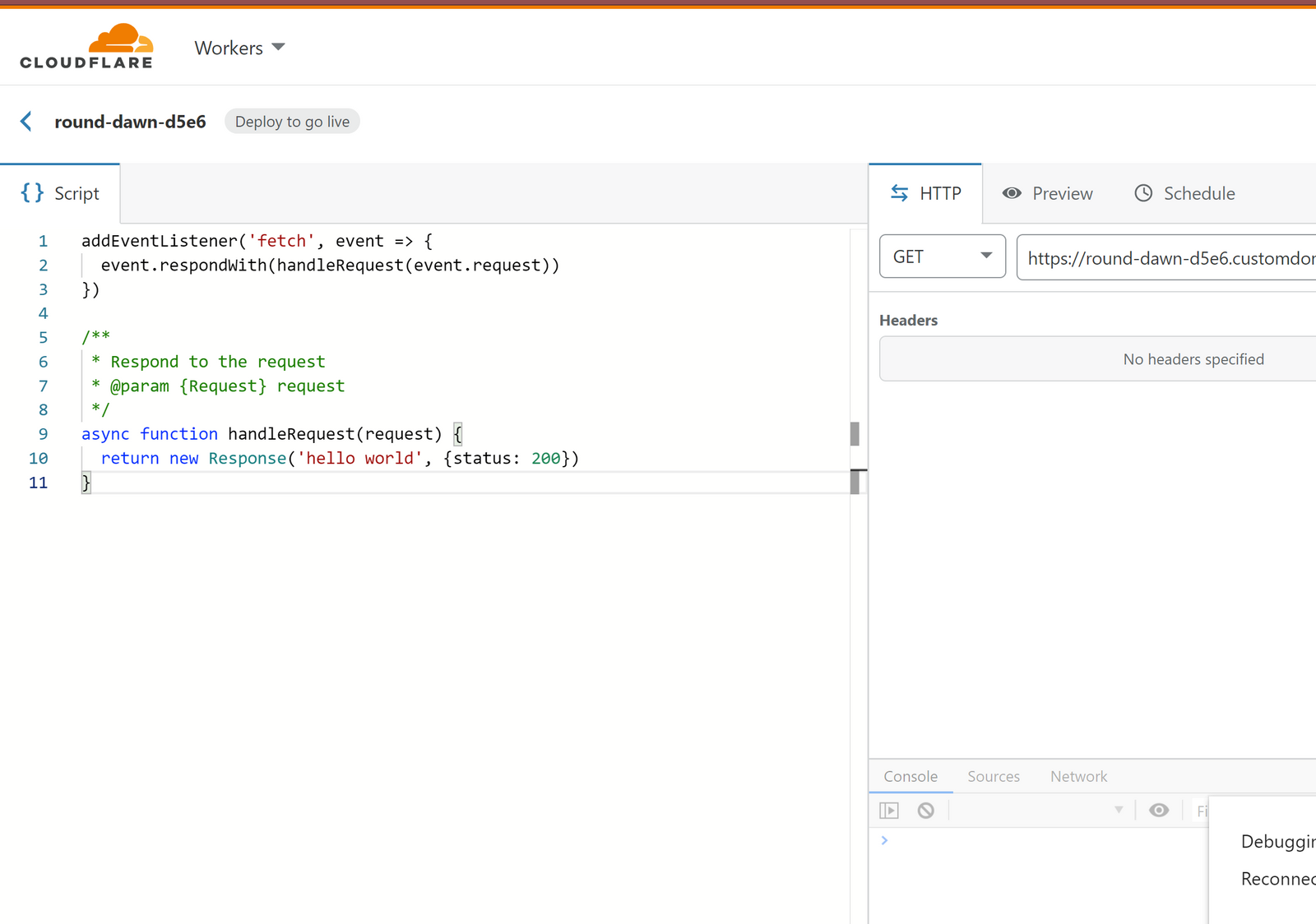Switch to the Sources tab
Screen dimensions: 1316x924
[x=993, y=776]
